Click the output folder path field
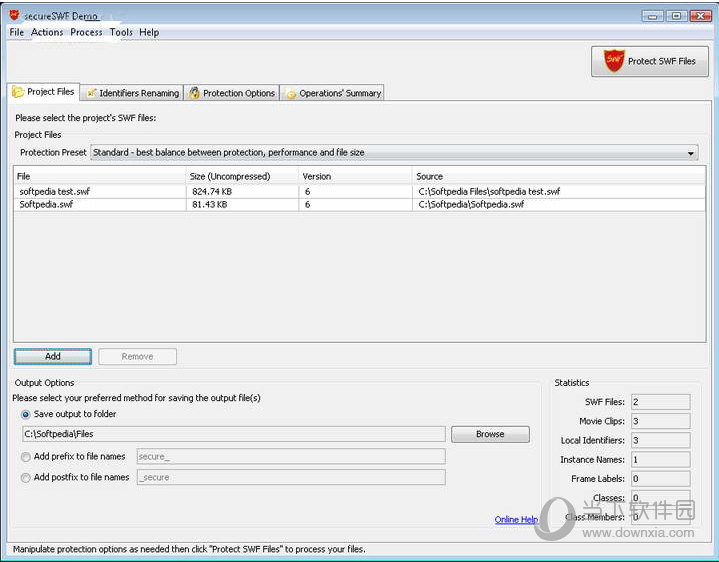This screenshot has width=719, height=562. [234, 434]
